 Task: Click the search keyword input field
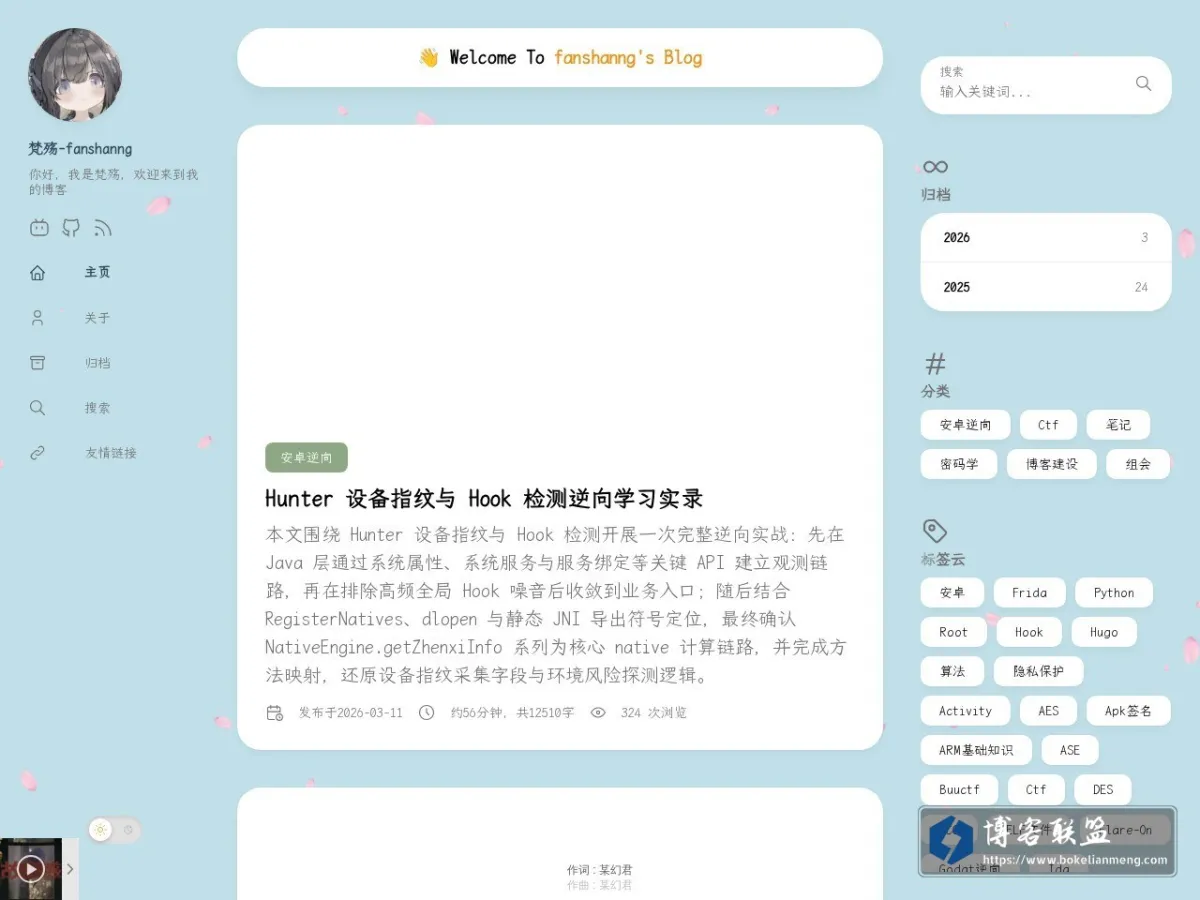[1030, 91]
